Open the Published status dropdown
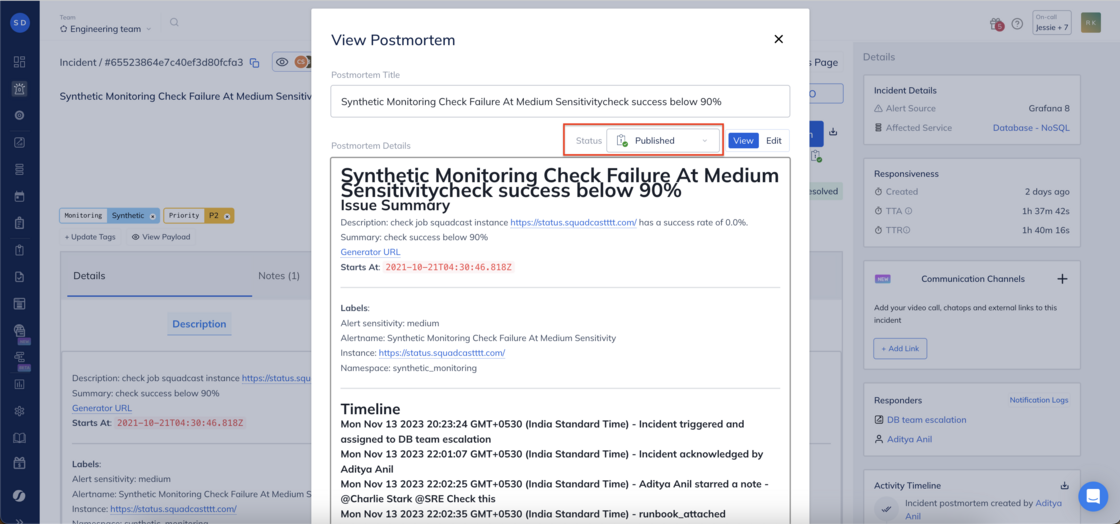The height and width of the screenshot is (524, 1120). coord(663,141)
